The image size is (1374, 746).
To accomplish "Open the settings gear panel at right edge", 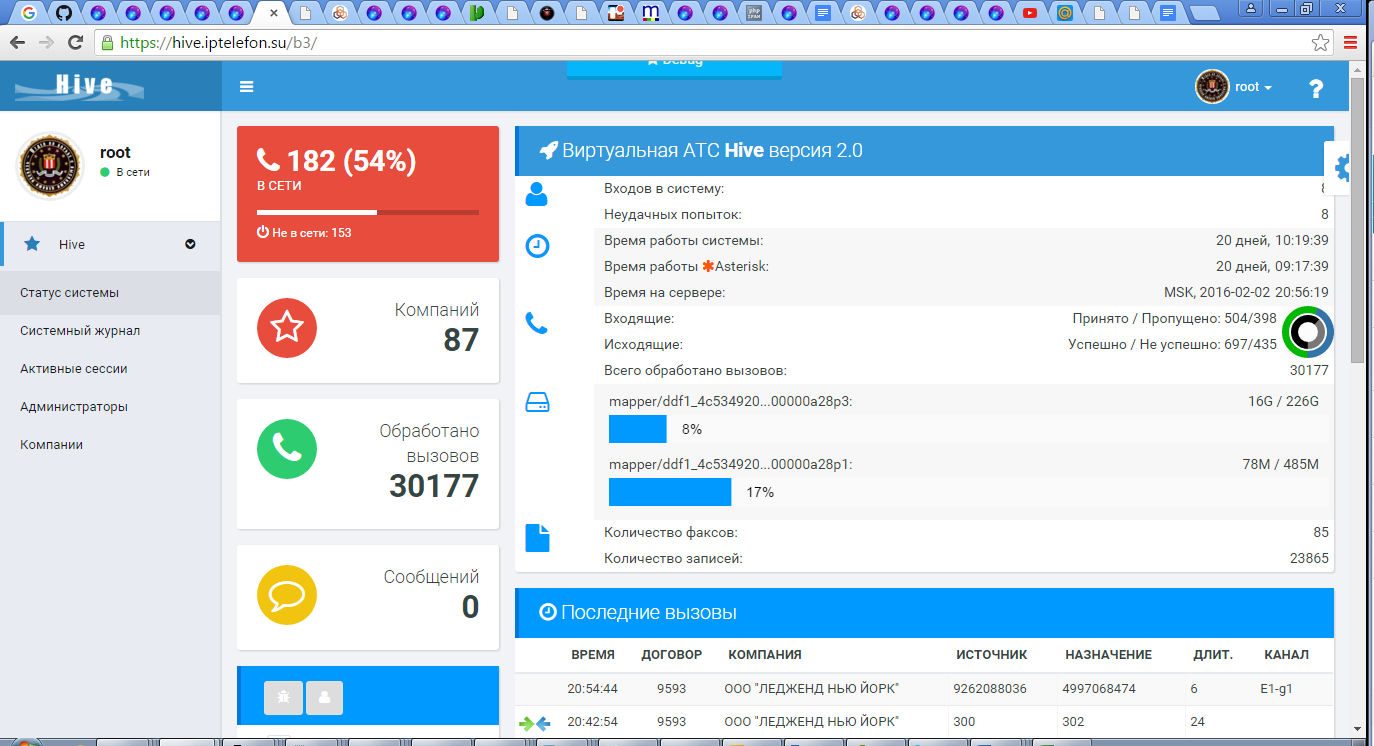I will point(1341,168).
